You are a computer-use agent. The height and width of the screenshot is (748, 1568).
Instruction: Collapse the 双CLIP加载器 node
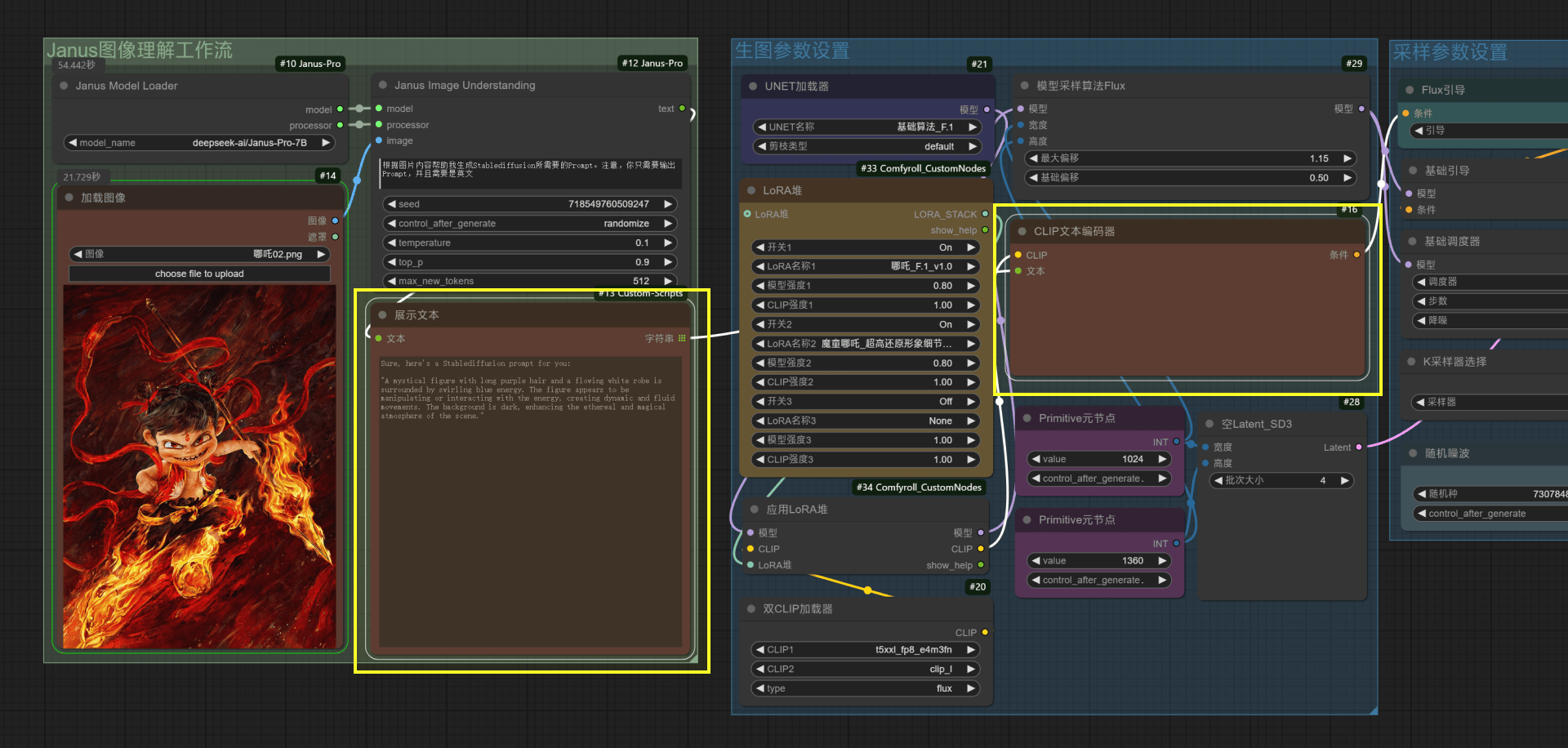click(x=751, y=609)
